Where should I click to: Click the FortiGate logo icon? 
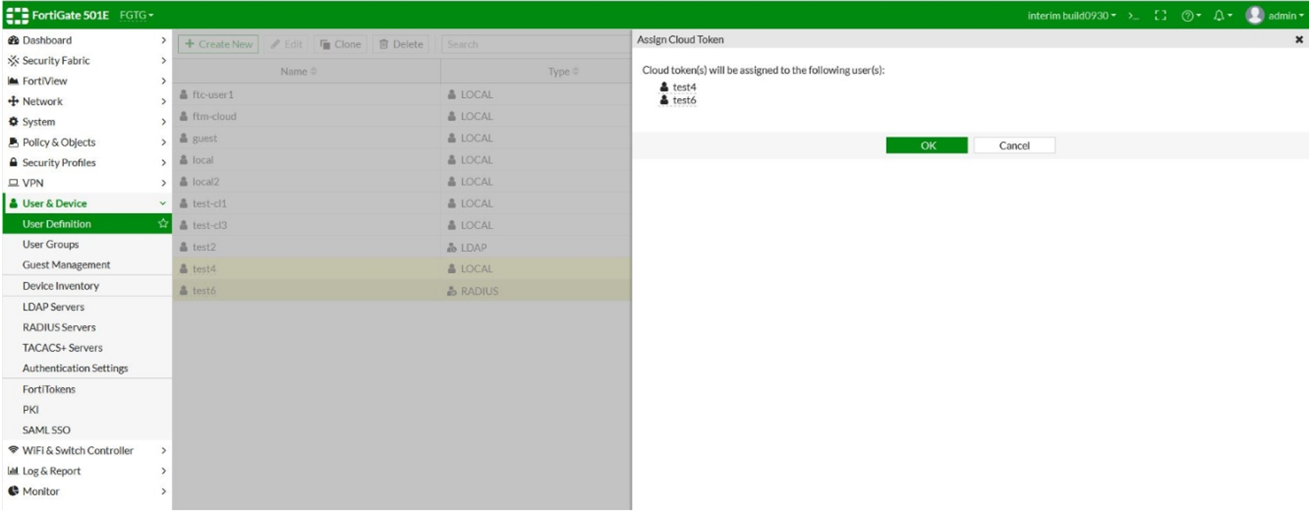(x=17, y=16)
